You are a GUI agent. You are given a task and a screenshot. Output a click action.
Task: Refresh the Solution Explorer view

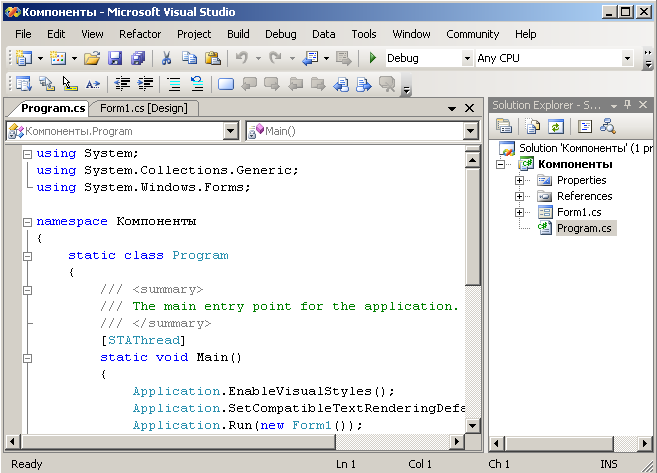[x=556, y=127]
